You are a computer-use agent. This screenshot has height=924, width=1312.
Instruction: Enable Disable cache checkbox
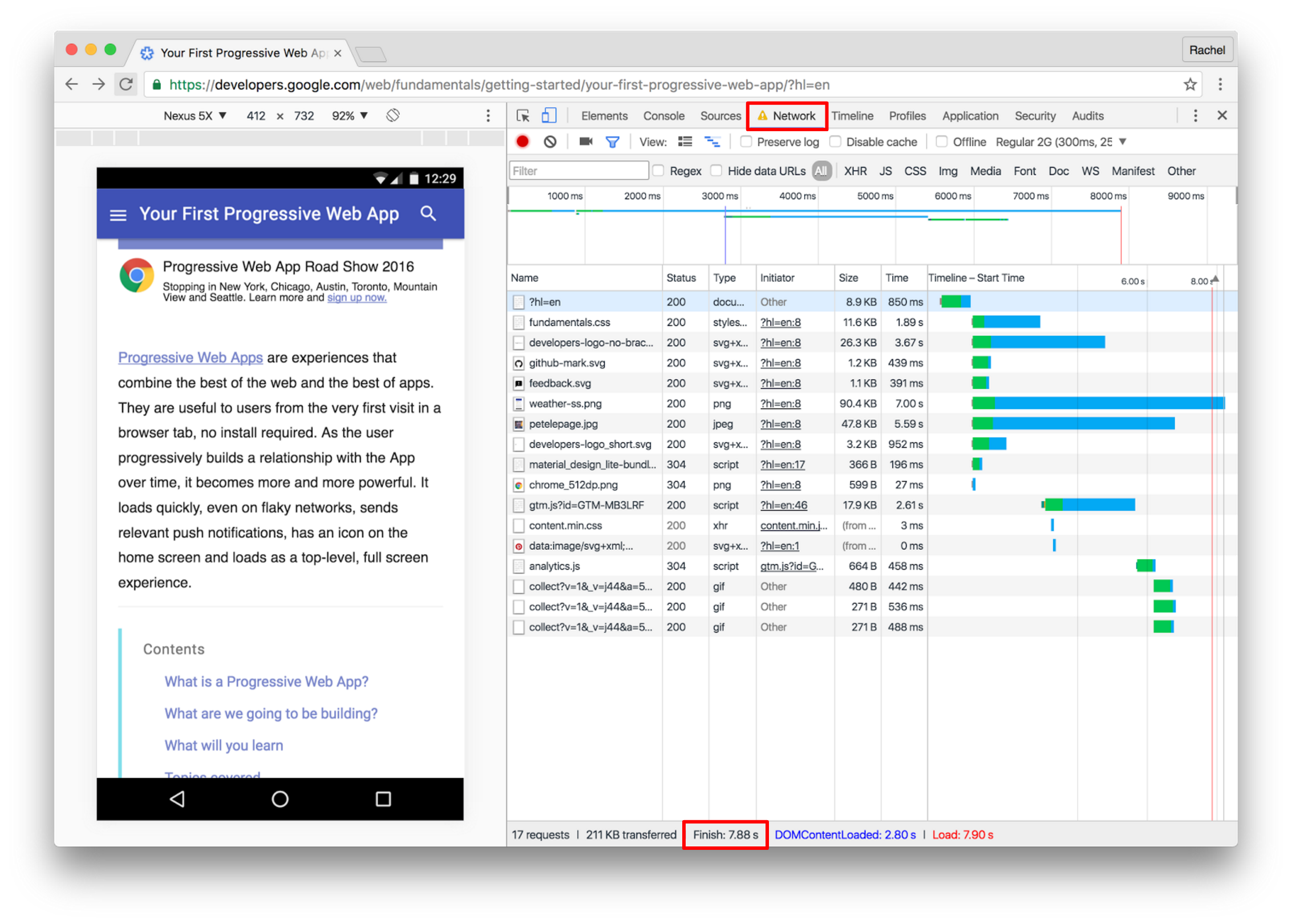point(835,141)
